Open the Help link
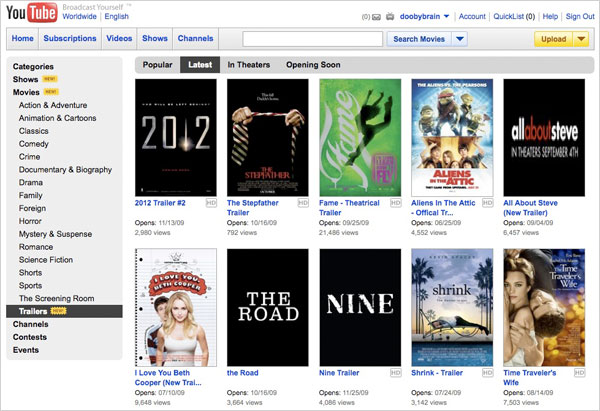 [x=550, y=16]
